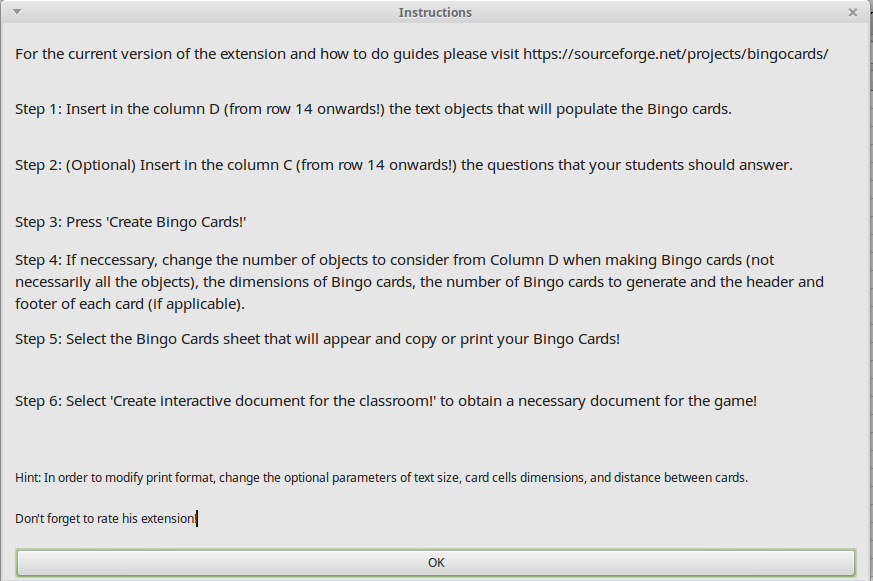Click the Step 3 label
Image resolution: width=873 pixels, height=581 pixels.
38,221
